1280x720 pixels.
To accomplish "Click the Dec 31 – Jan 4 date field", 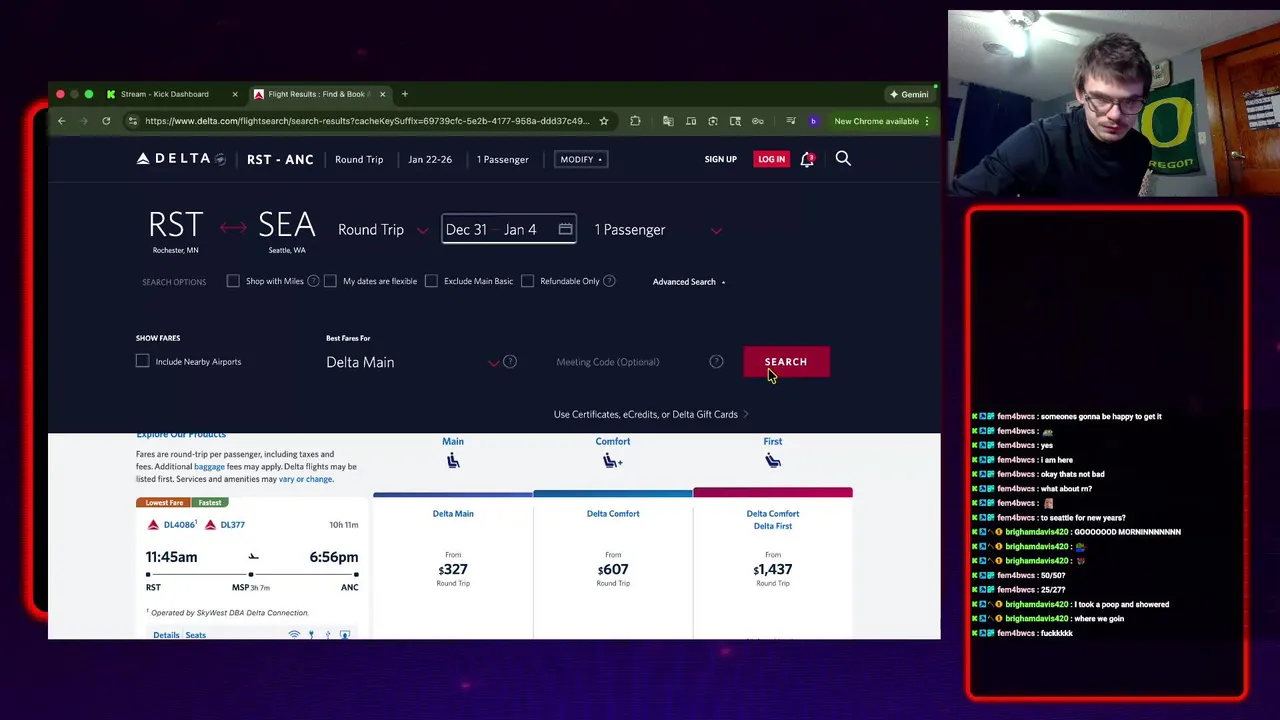I will tap(508, 230).
